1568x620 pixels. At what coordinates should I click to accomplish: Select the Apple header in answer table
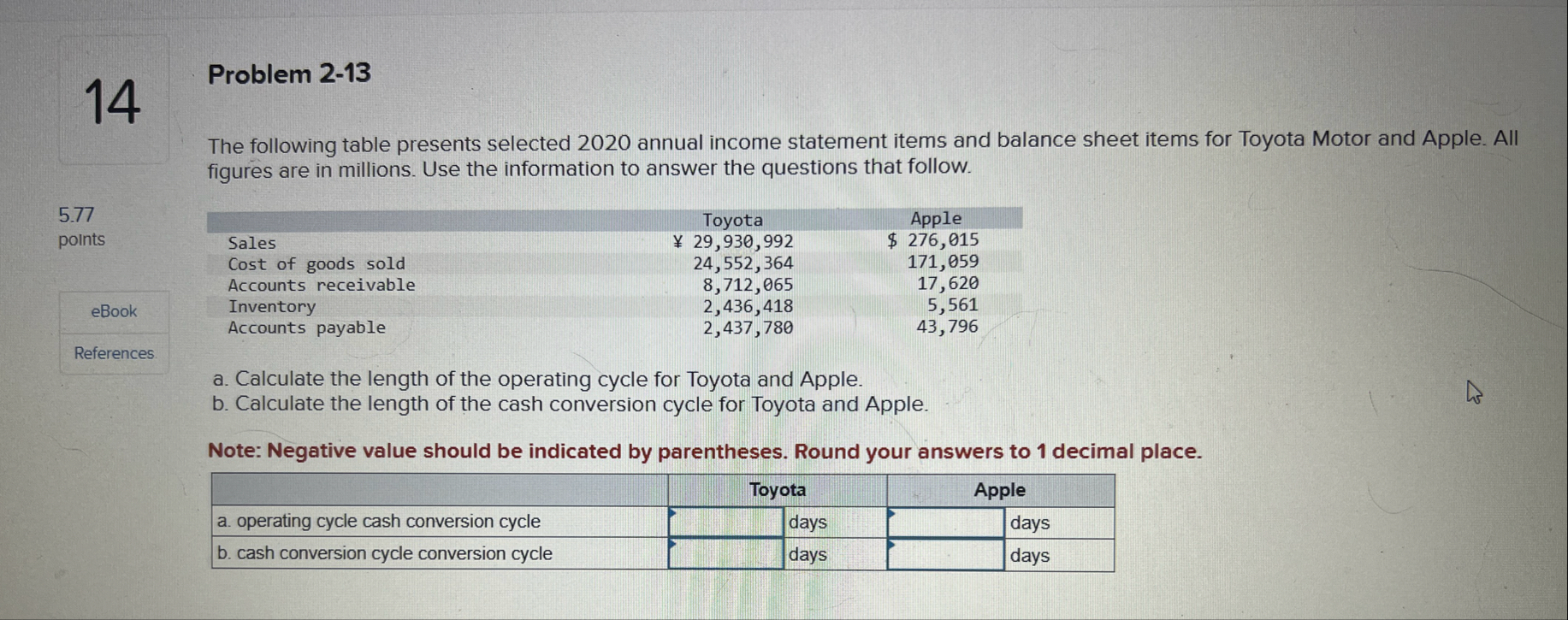click(999, 490)
